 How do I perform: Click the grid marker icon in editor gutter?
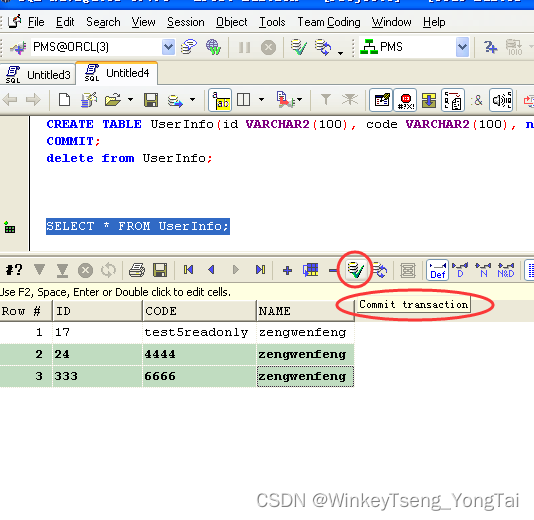[10, 227]
